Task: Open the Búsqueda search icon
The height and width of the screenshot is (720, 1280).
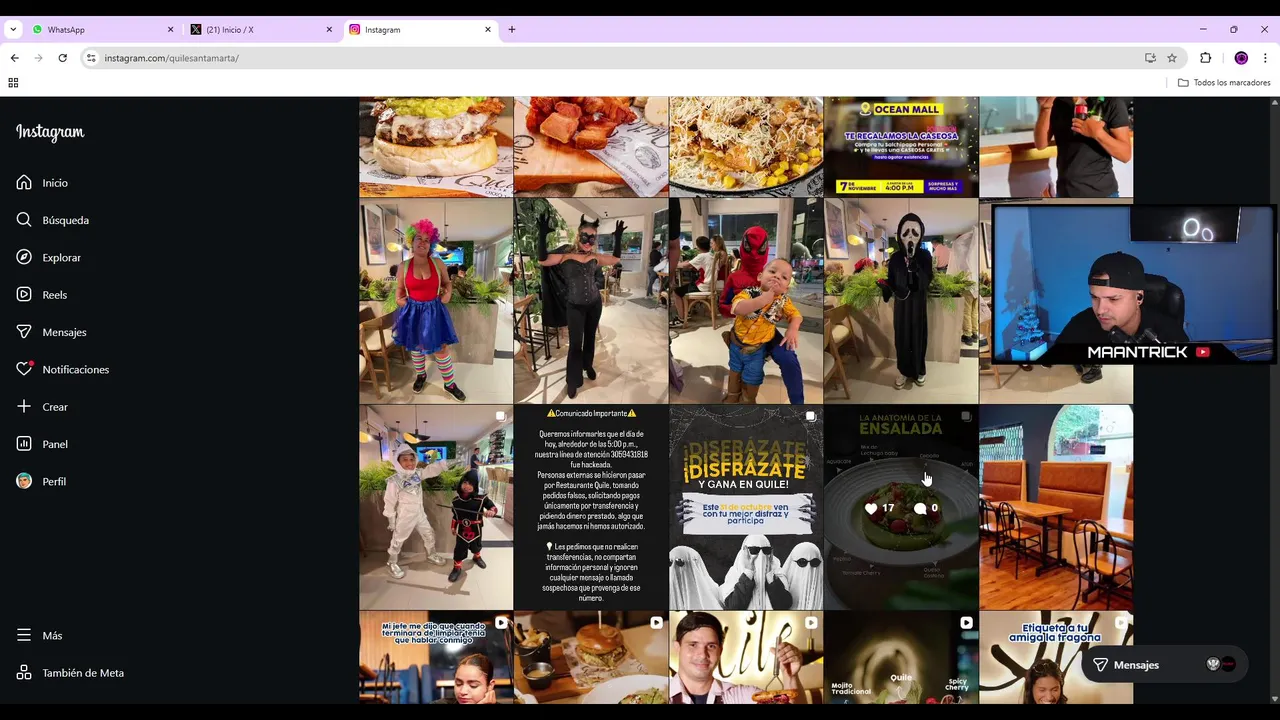Action: 24,220
